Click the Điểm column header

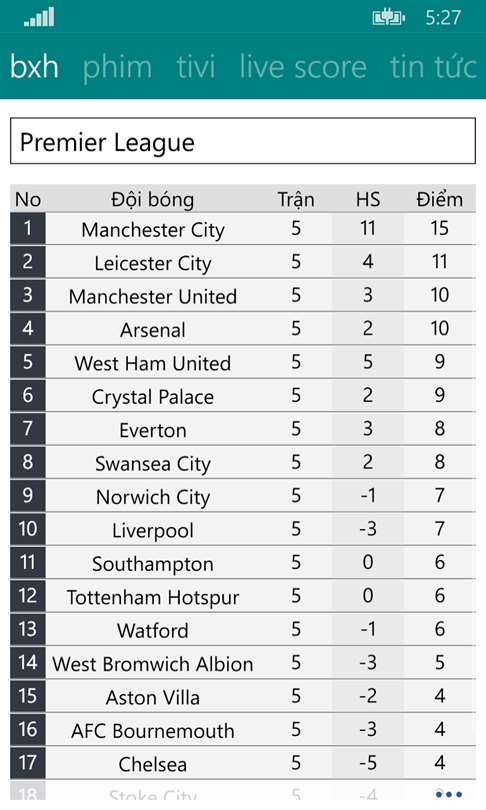coord(440,199)
